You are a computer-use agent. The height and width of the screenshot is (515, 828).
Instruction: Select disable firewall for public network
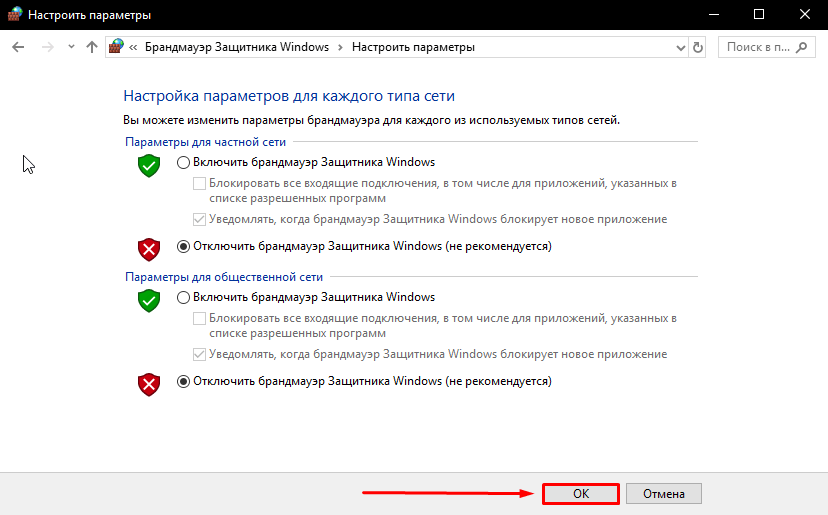(x=183, y=381)
